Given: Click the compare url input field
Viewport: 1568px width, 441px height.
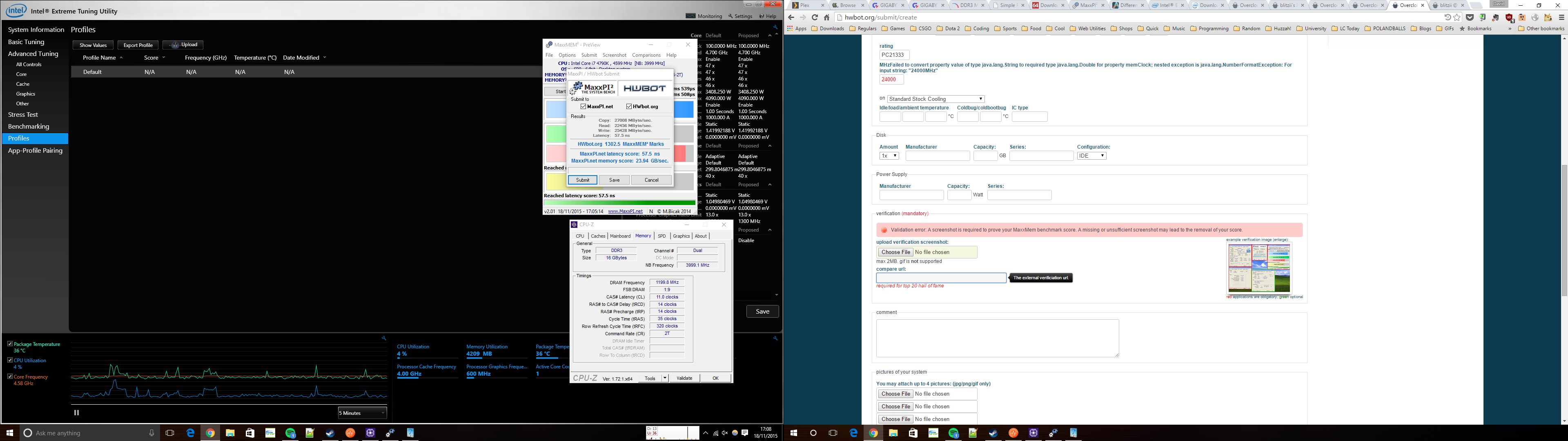Looking at the screenshot, I should click(941, 278).
